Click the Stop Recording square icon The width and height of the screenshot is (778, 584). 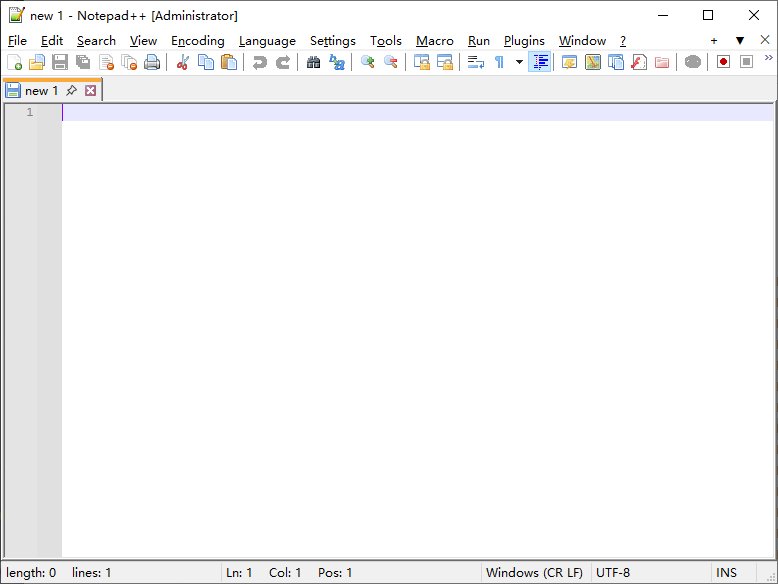pyautogui.click(x=746, y=63)
